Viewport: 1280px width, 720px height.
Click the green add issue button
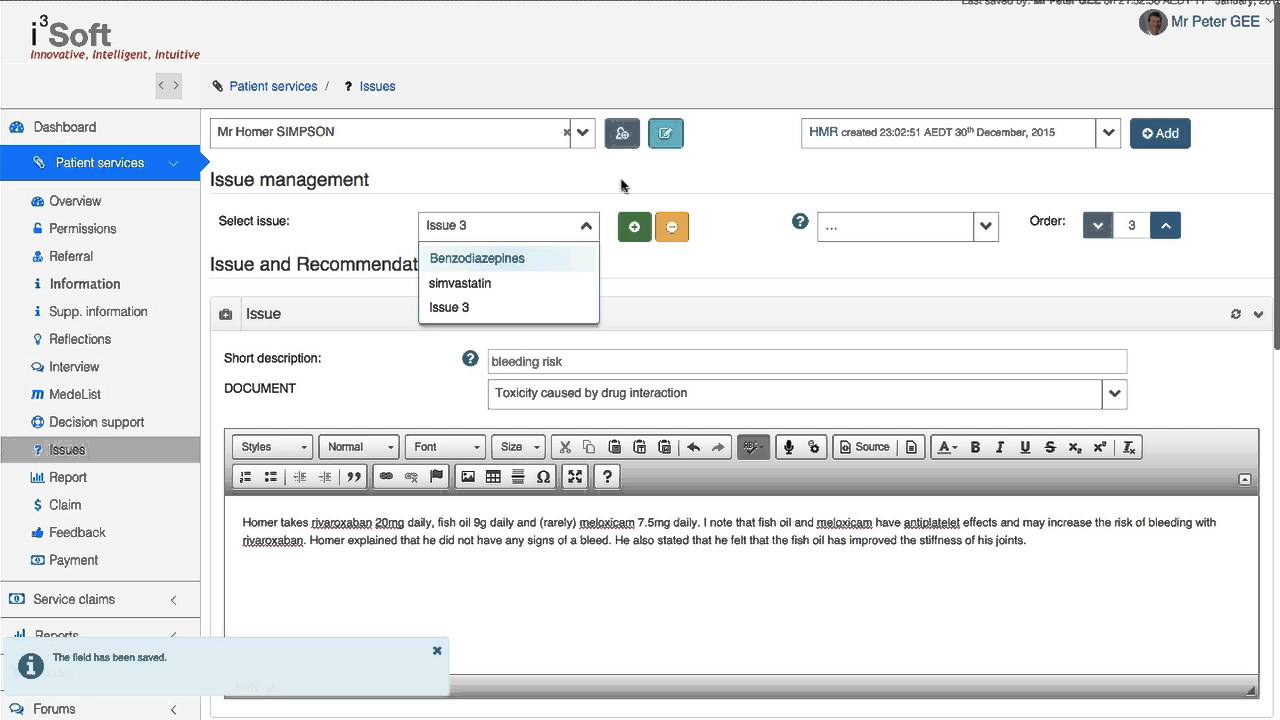click(634, 227)
